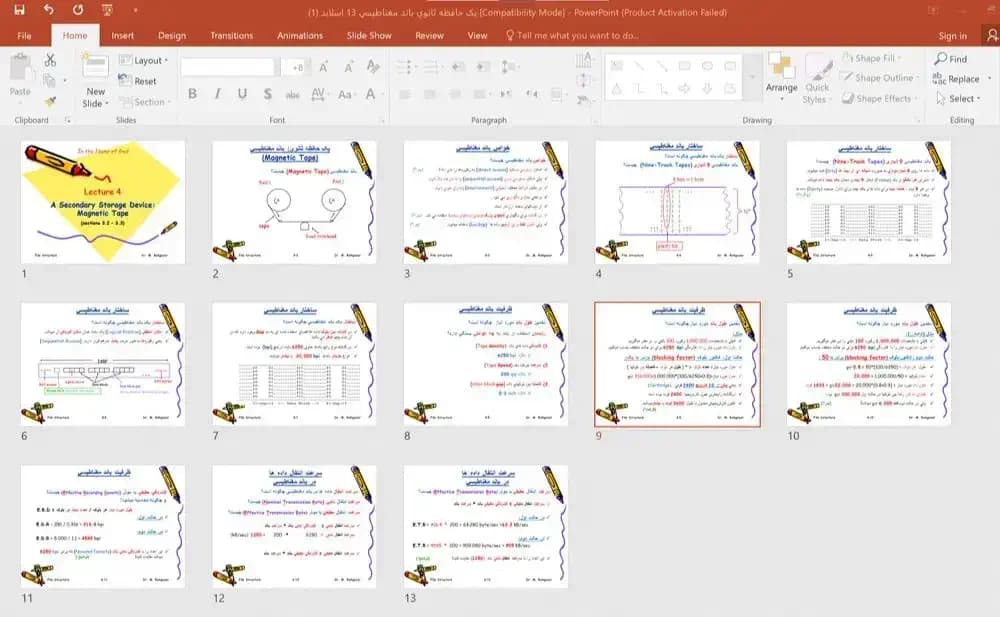Toggle Underline formatting
The width and height of the screenshot is (1000, 617).
[242, 94]
